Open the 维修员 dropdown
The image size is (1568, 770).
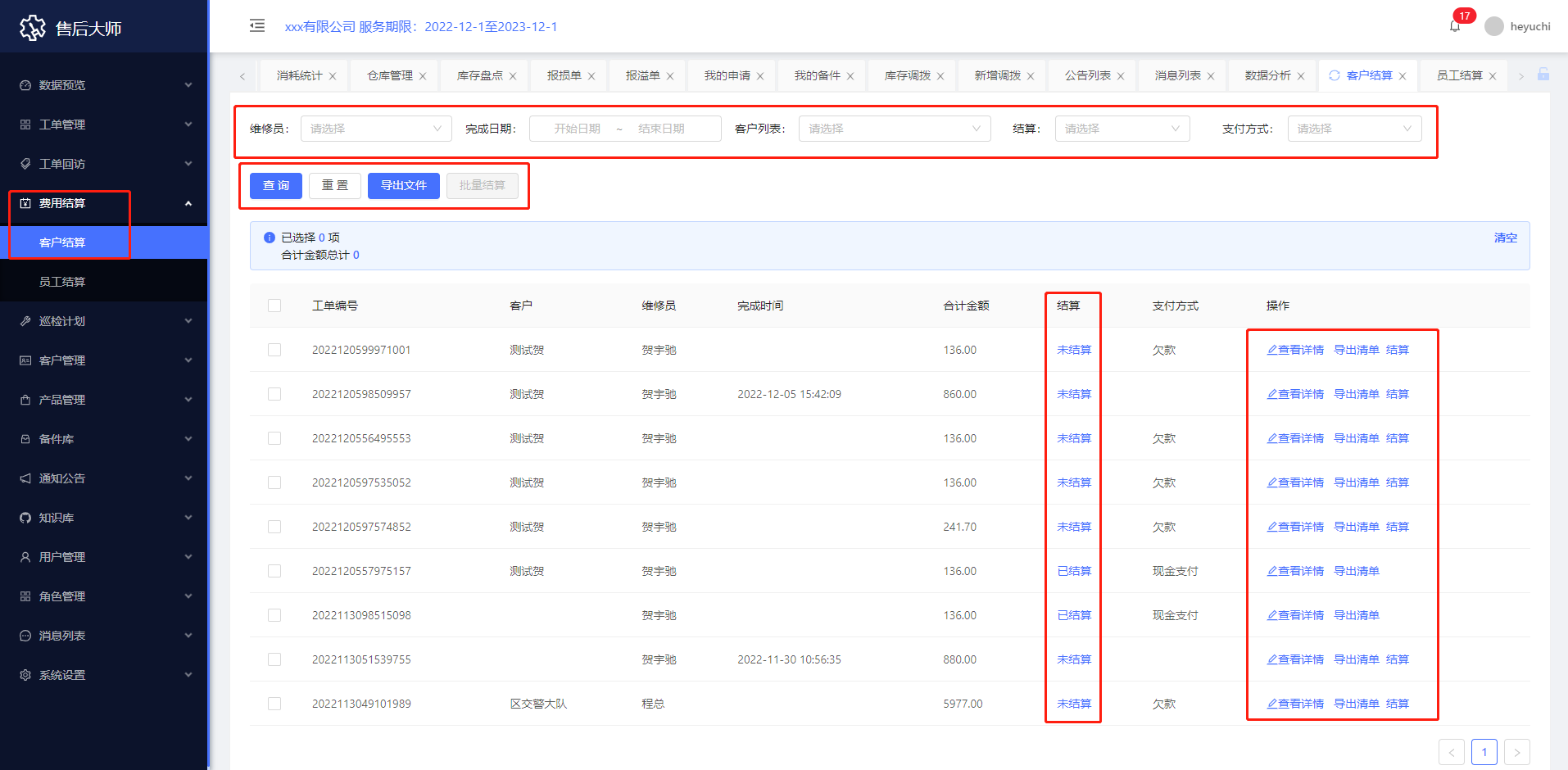376,129
